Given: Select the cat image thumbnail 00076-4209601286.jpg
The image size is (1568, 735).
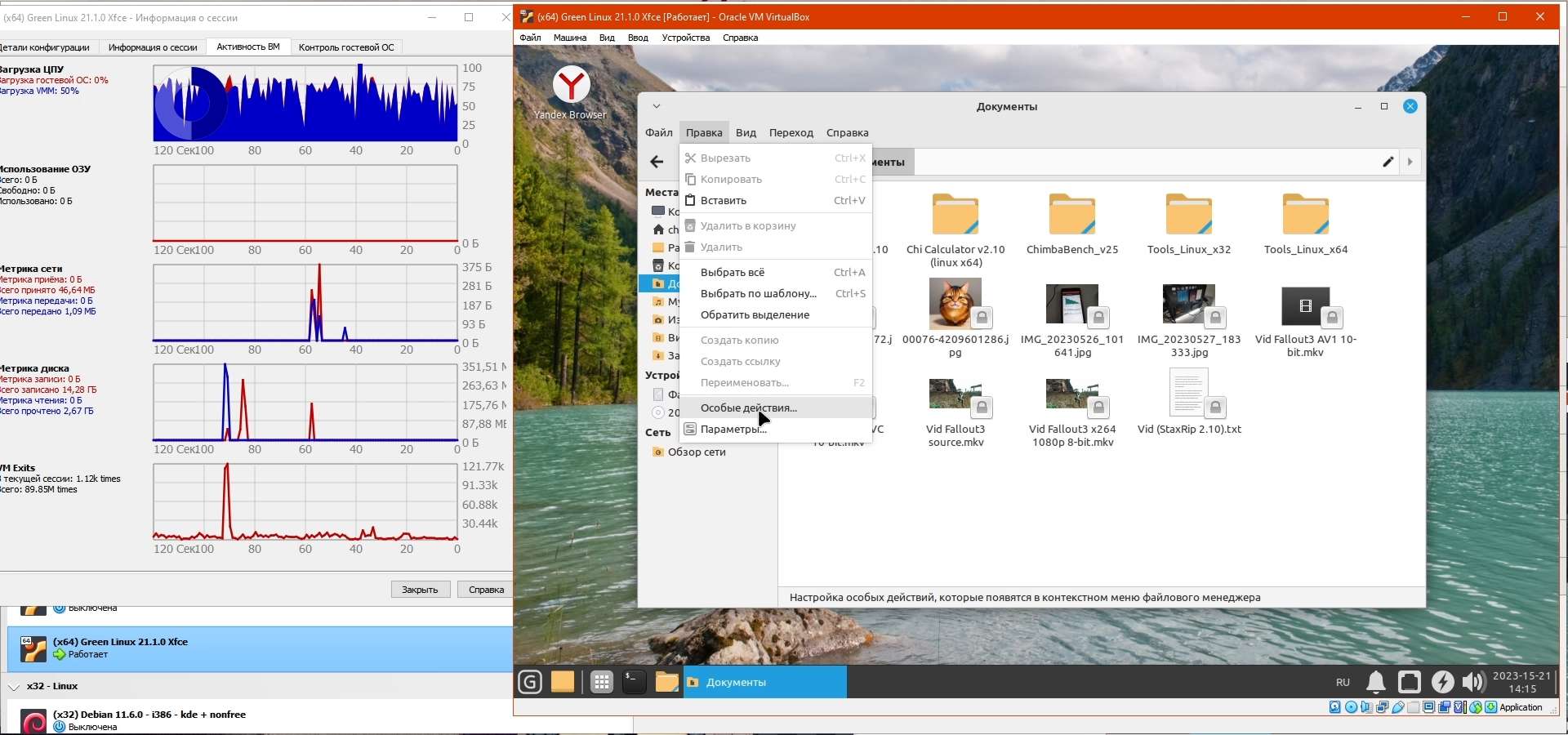Looking at the screenshot, I should point(955,305).
